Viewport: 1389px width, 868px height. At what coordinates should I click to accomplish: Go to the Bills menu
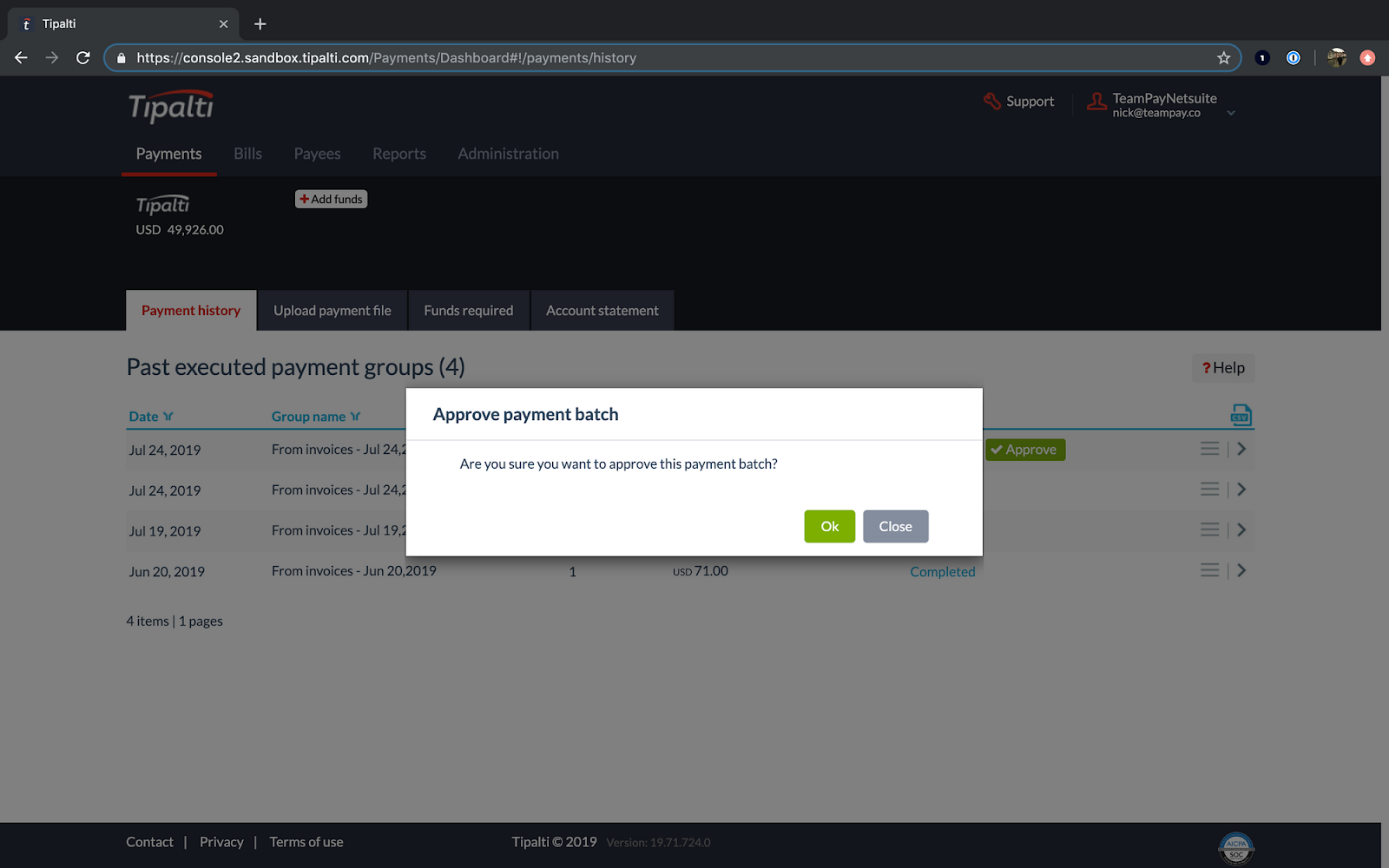point(247,154)
